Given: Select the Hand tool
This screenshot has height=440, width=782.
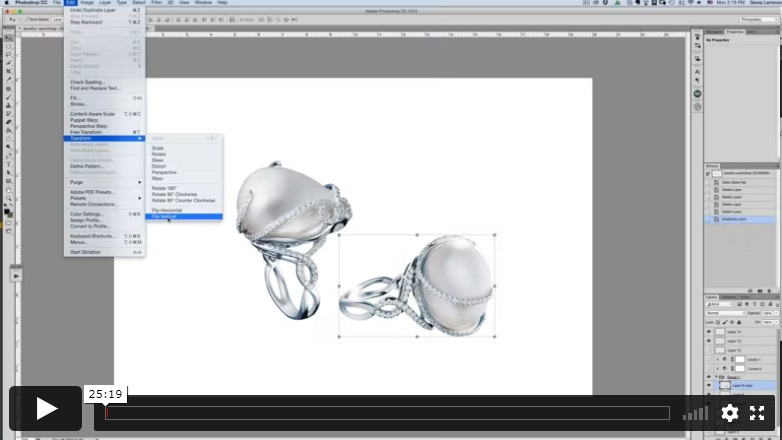Looking at the screenshot, I should point(9,190).
